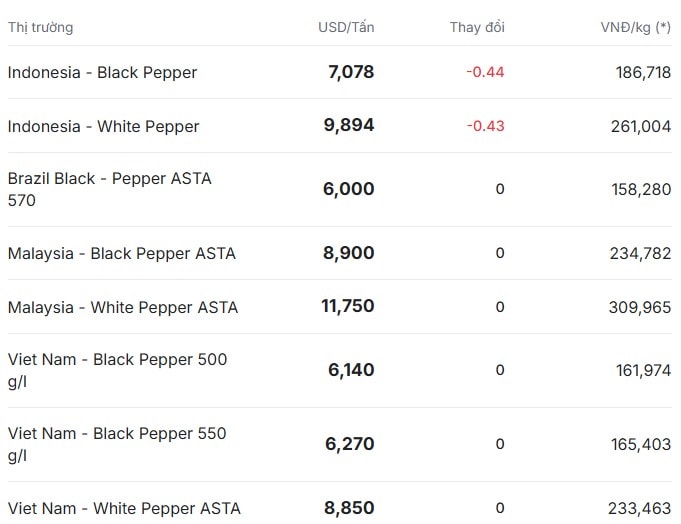Select the Indonesia - Black Pepper row label

tap(102, 73)
